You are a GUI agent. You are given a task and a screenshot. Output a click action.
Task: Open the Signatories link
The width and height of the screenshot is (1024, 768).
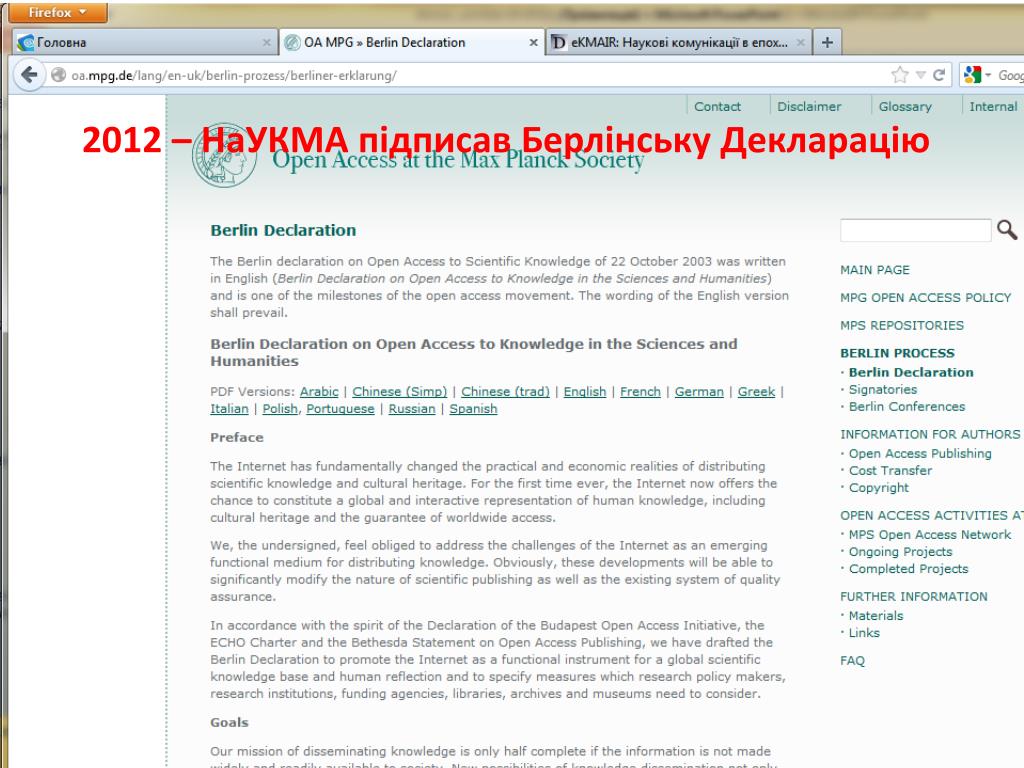click(883, 389)
